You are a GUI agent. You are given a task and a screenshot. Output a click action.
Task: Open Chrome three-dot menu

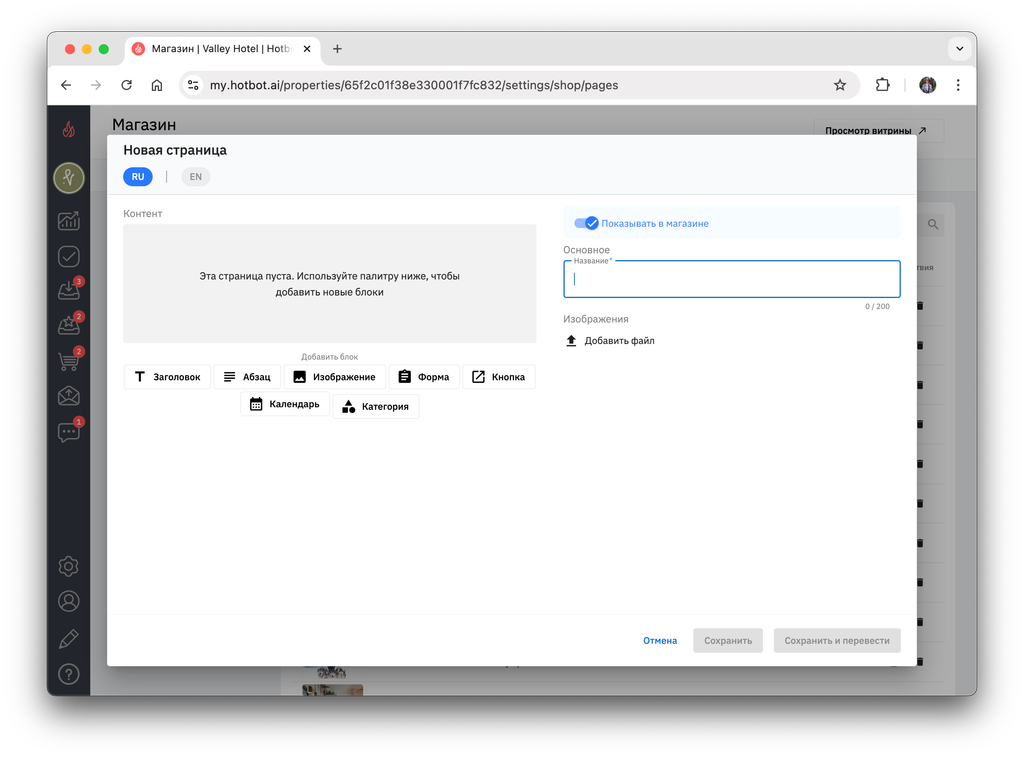pyautogui.click(x=958, y=85)
